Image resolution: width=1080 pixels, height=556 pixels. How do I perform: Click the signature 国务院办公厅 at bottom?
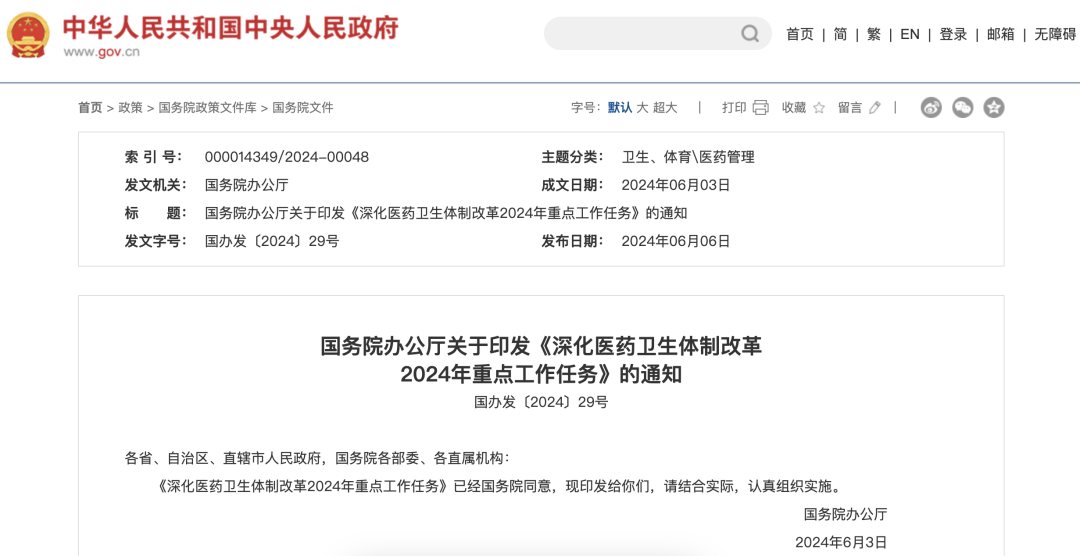pyautogui.click(x=845, y=514)
